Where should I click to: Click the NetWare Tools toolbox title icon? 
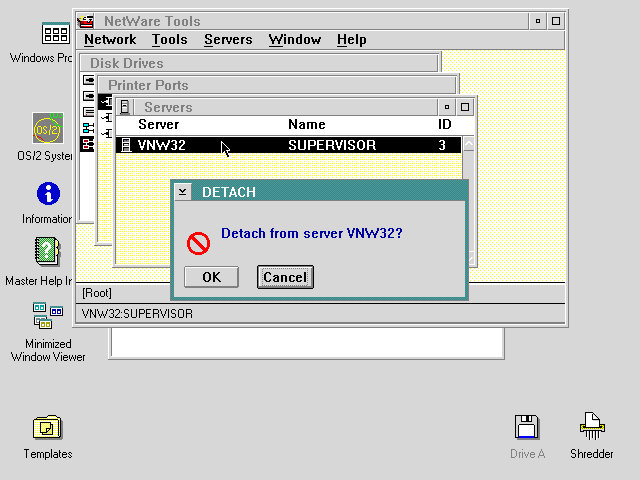pos(85,21)
